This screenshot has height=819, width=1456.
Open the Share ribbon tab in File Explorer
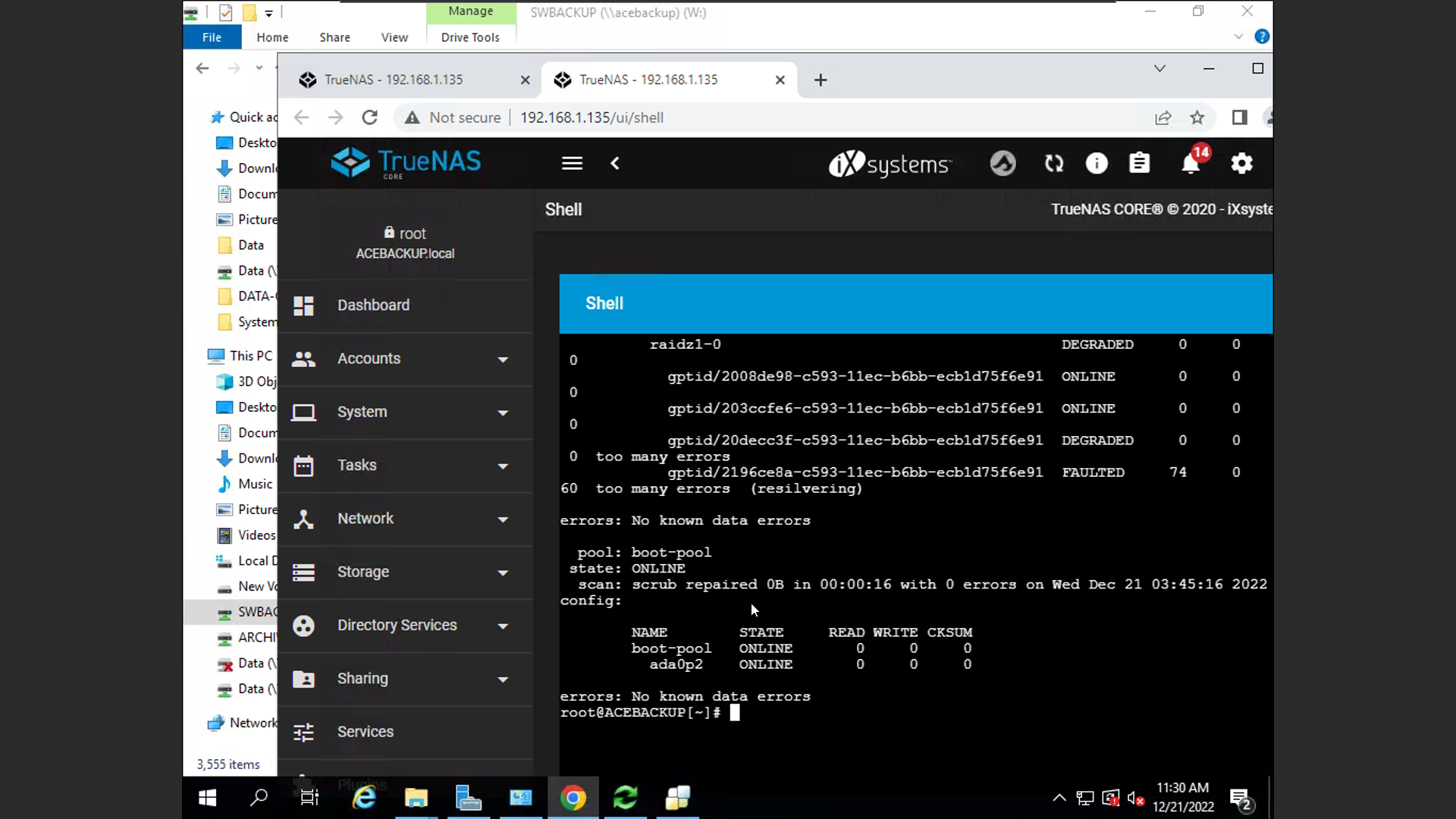(334, 37)
